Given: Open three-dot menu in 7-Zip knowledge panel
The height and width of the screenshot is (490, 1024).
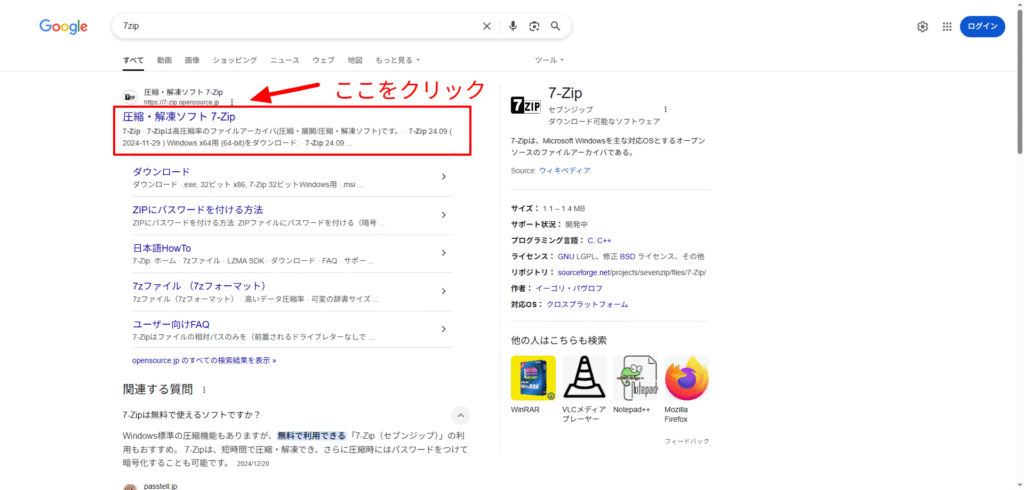Looking at the screenshot, I should [665, 109].
